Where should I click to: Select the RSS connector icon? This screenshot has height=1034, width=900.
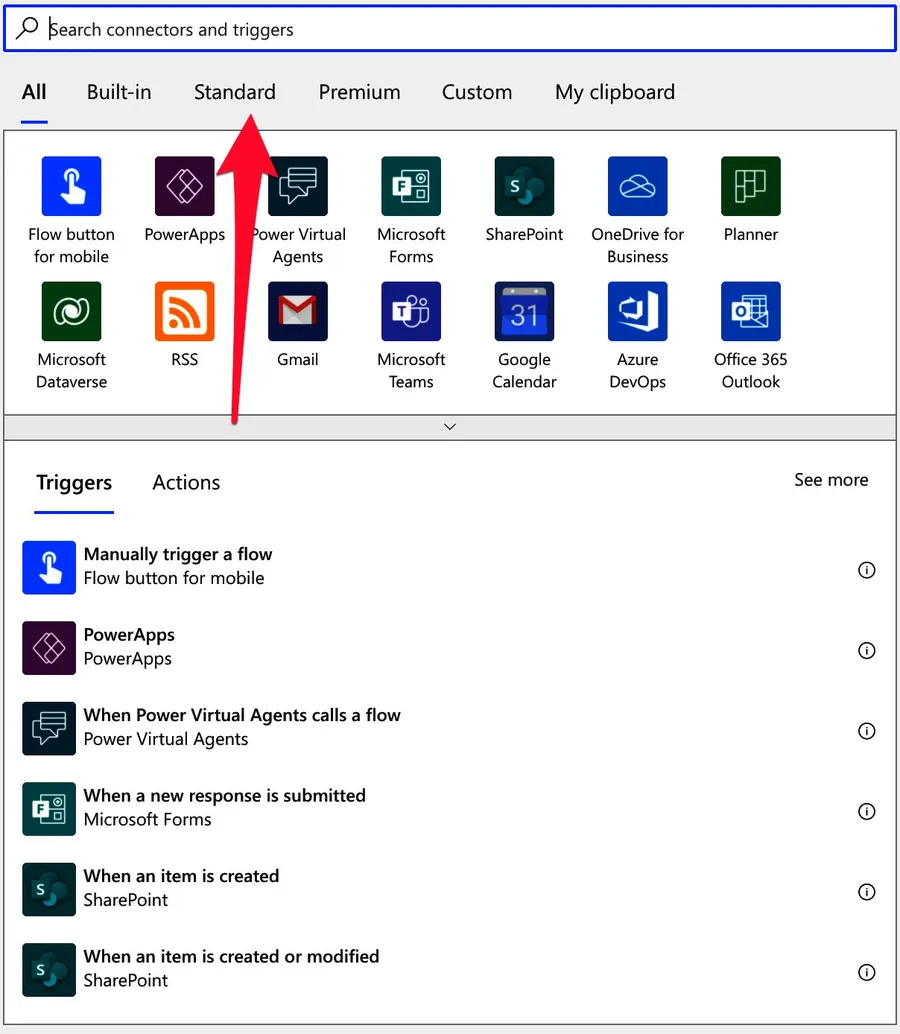point(184,311)
